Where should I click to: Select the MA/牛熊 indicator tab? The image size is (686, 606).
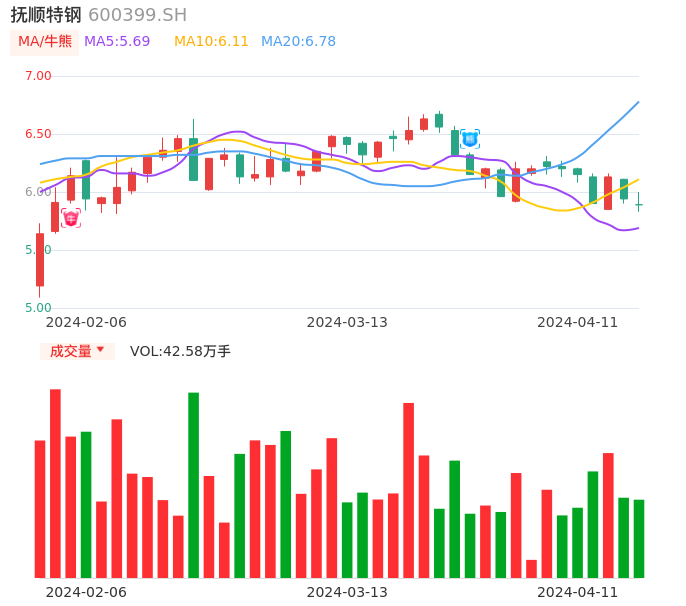pos(45,42)
